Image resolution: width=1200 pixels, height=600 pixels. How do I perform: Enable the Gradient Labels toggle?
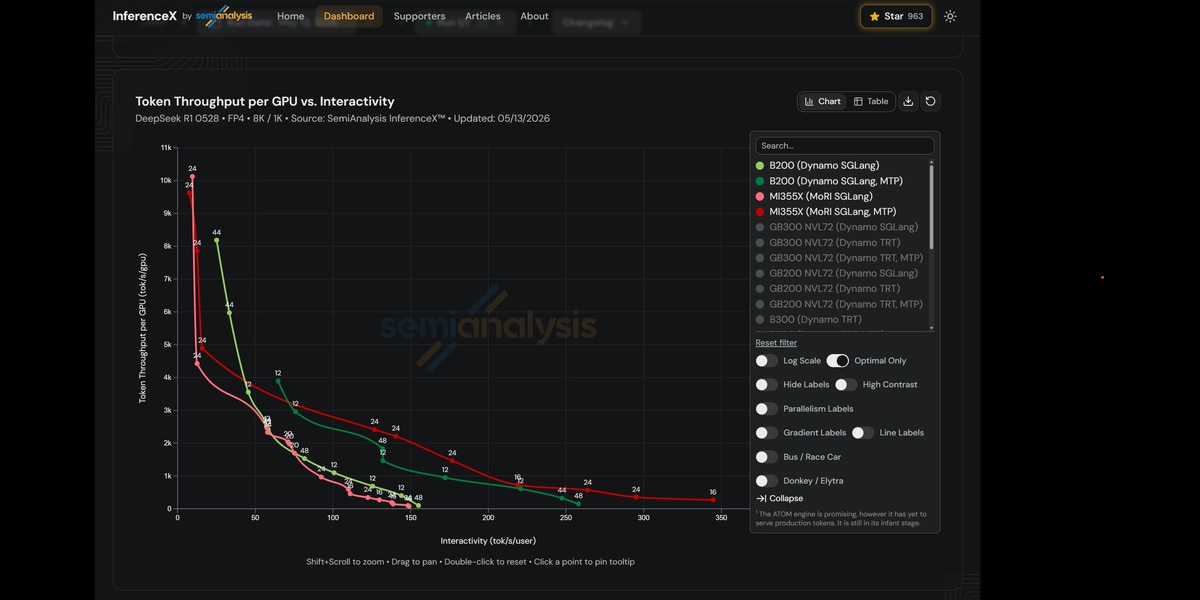767,433
